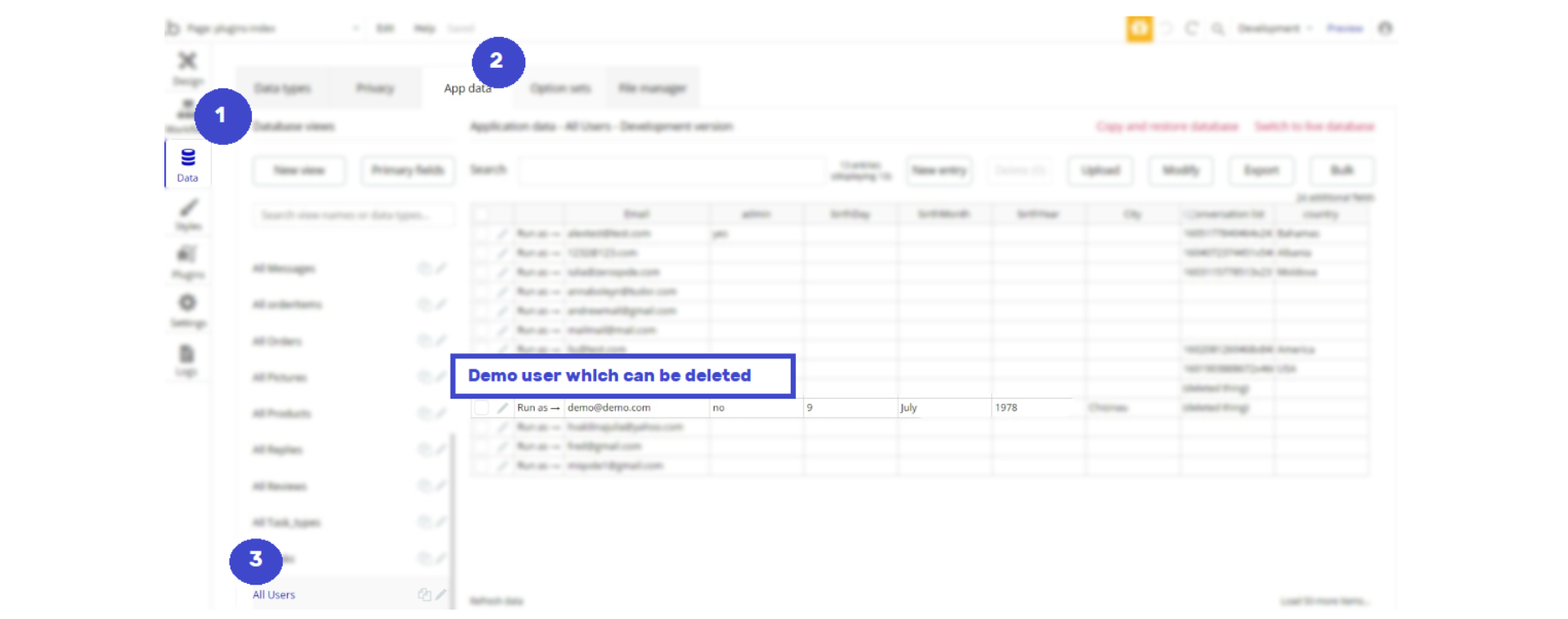Open the Data section in sidebar

tap(188, 164)
